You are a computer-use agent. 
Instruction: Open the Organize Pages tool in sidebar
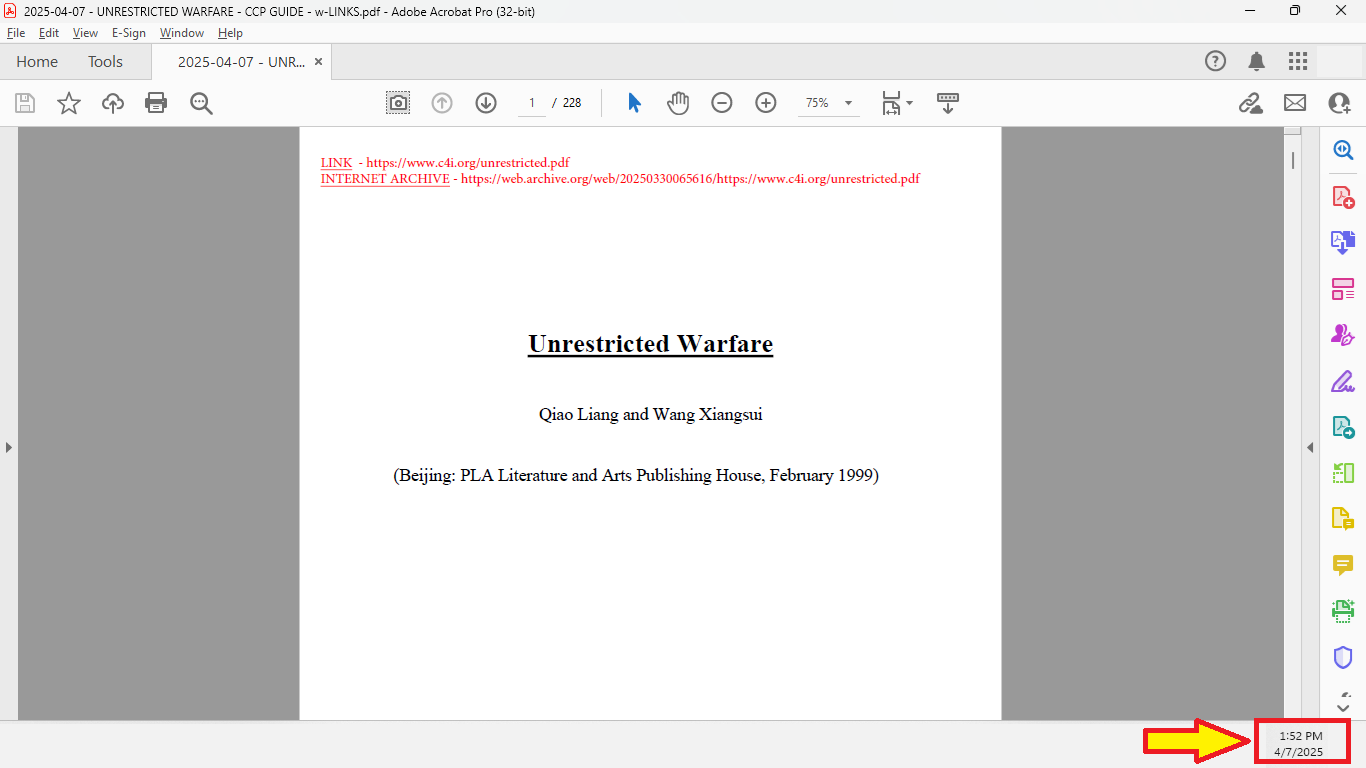pos(1343,289)
